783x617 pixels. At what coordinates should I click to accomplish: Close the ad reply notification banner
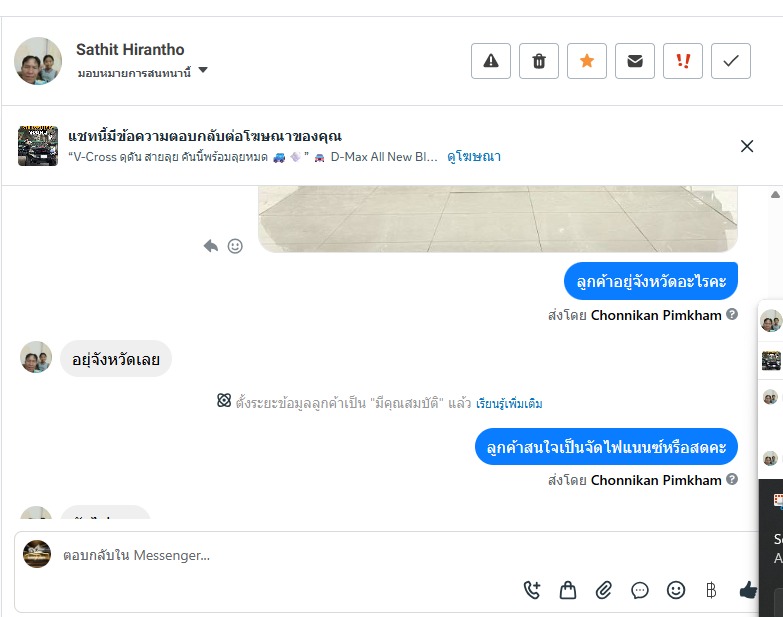(x=747, y=146)
